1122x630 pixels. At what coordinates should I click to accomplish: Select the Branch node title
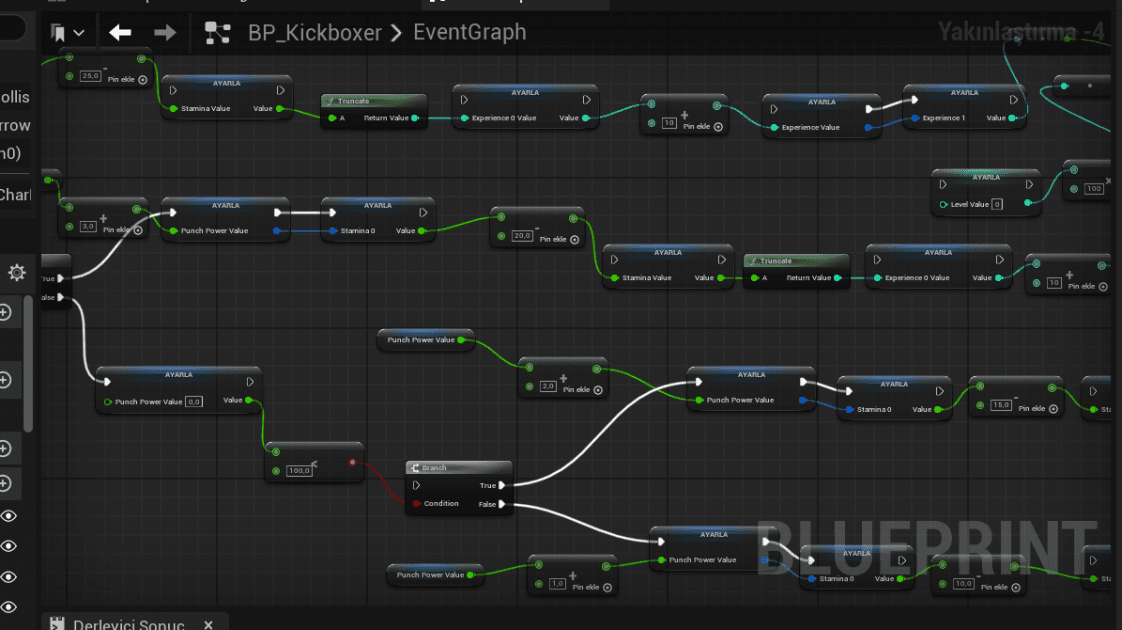pyautogui.click(x=434, y=467)
